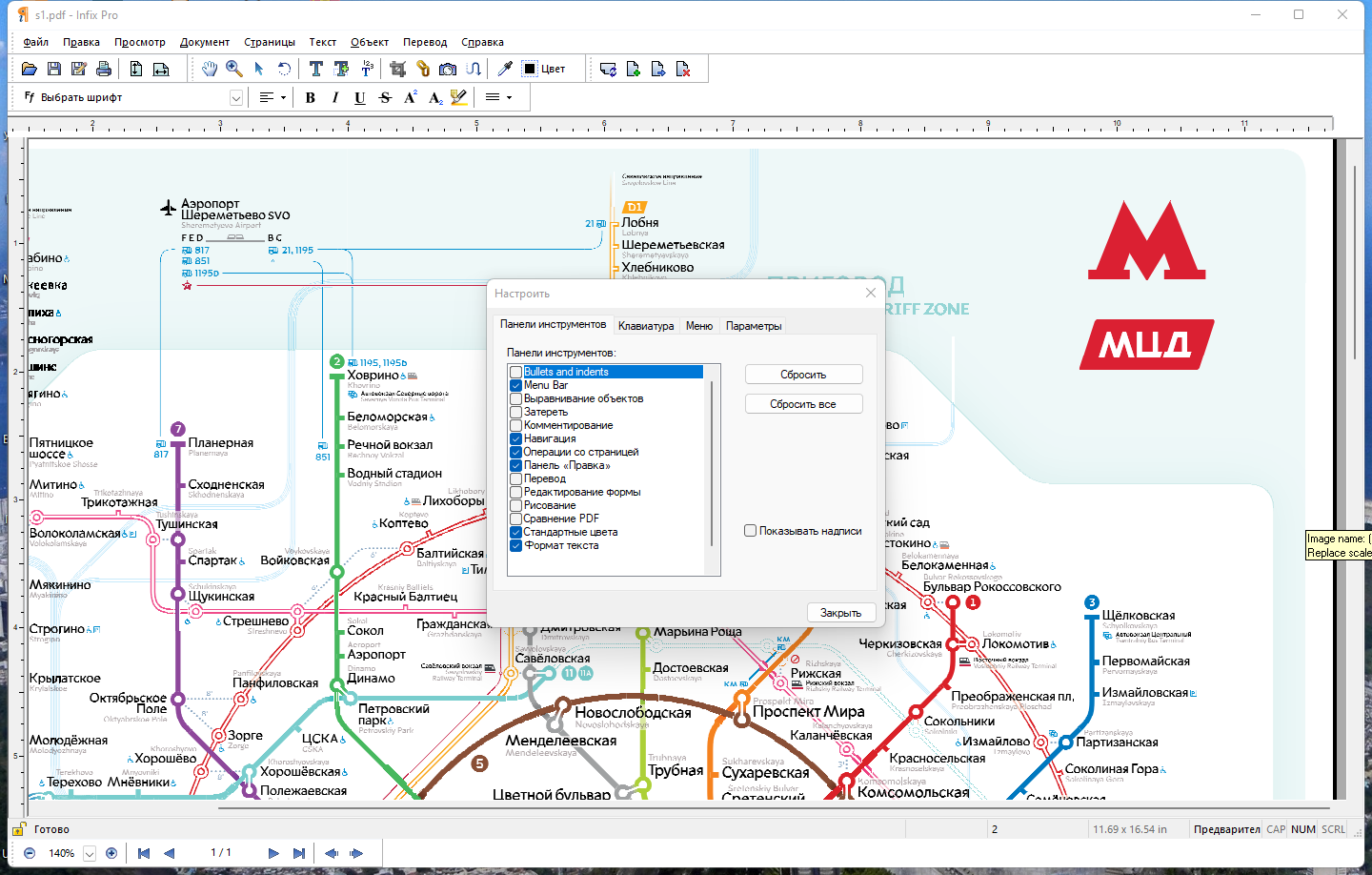The width and height of the screenshot is (1372, 875).
Task: Select the Text tool
Action: 316,69
